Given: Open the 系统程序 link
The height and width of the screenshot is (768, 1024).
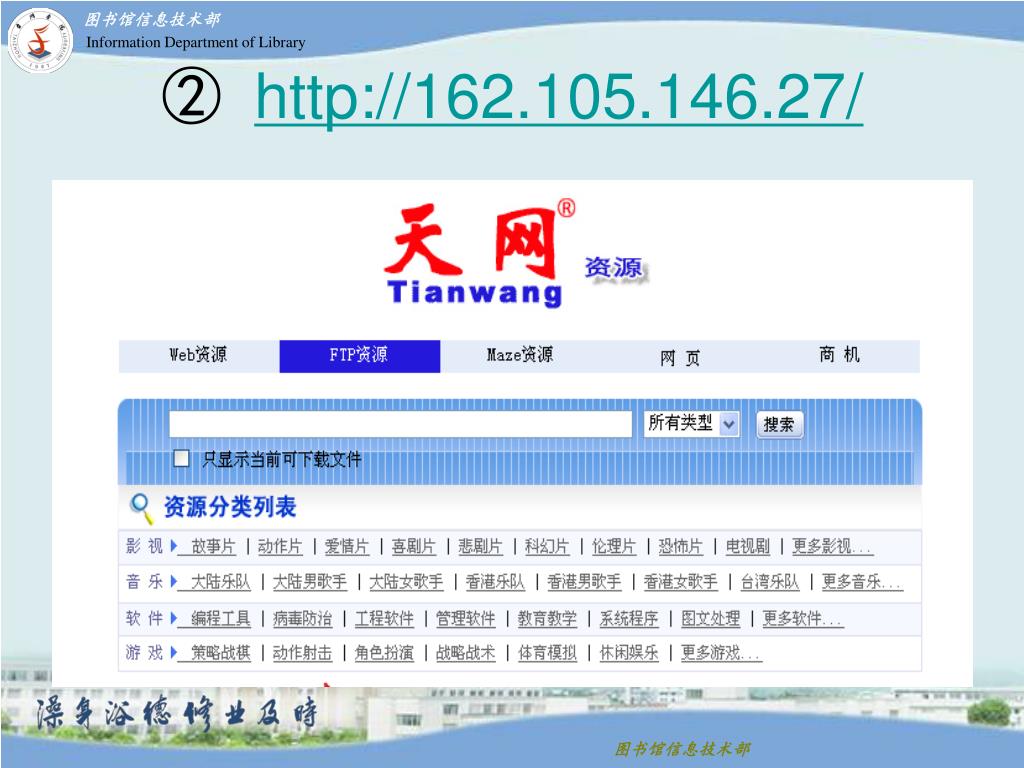Looking at the screenshot, I should 629,618.
